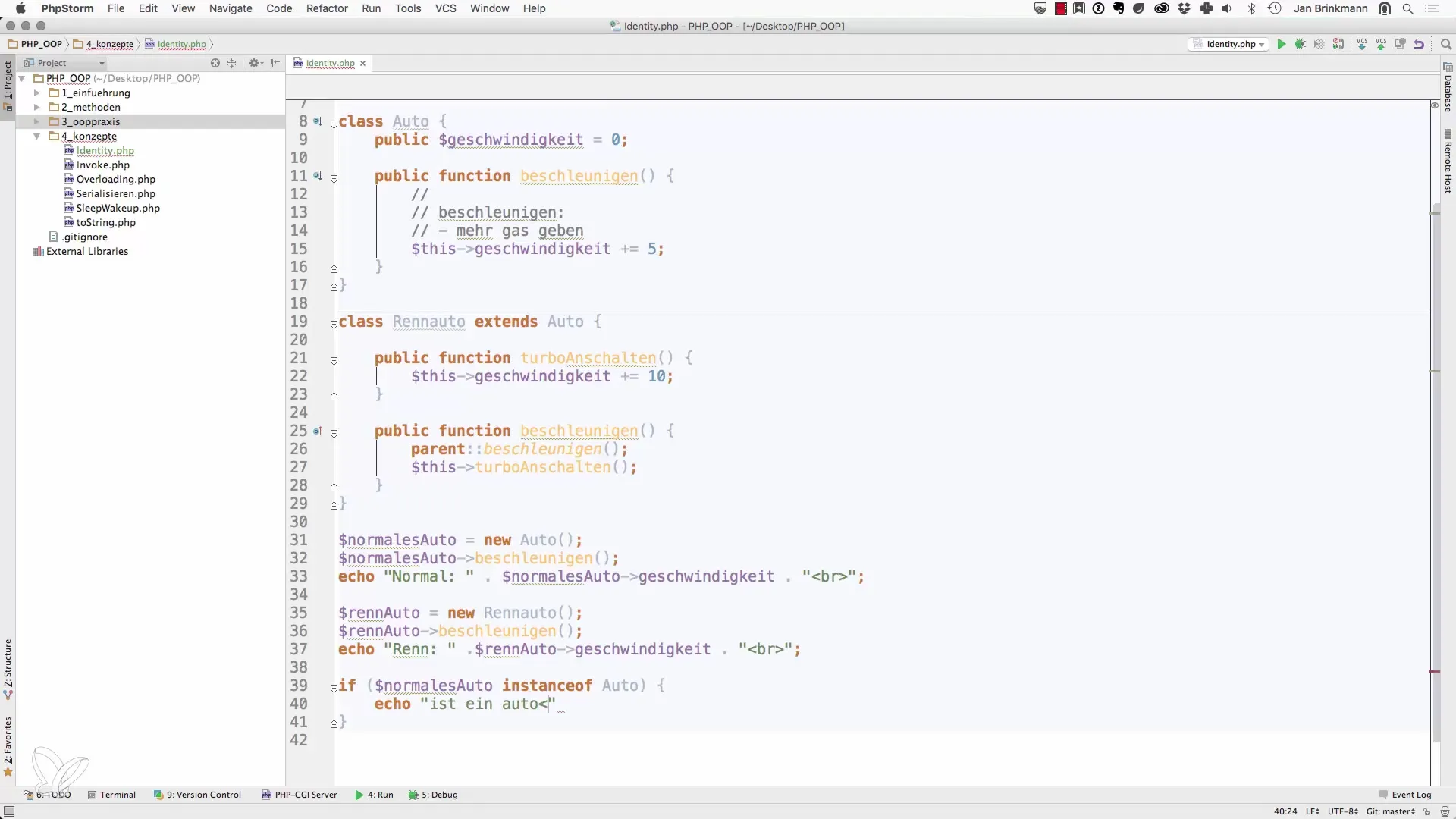
Task: Fold the if block at line 39
Action: pyautogui.click(x=334, y=688)
